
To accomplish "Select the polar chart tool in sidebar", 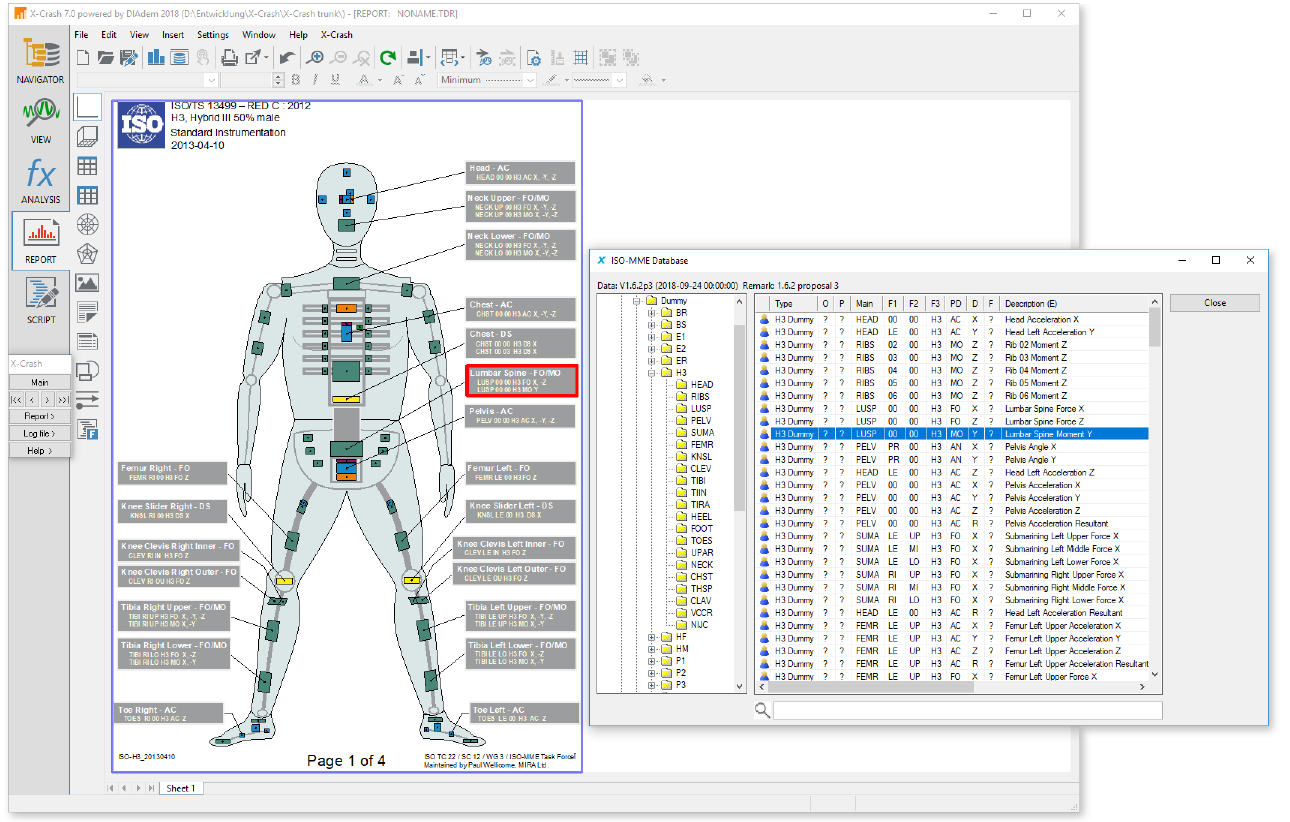I will 87,224.
